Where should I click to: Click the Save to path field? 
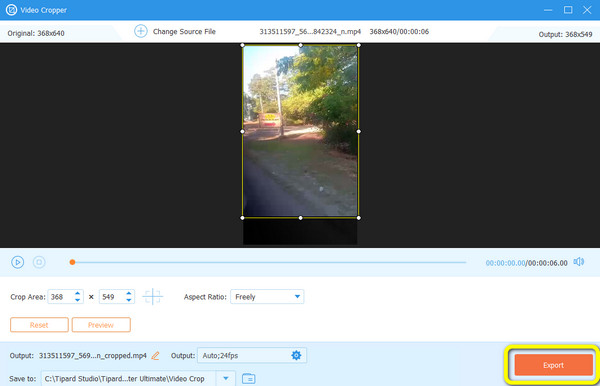129,378
